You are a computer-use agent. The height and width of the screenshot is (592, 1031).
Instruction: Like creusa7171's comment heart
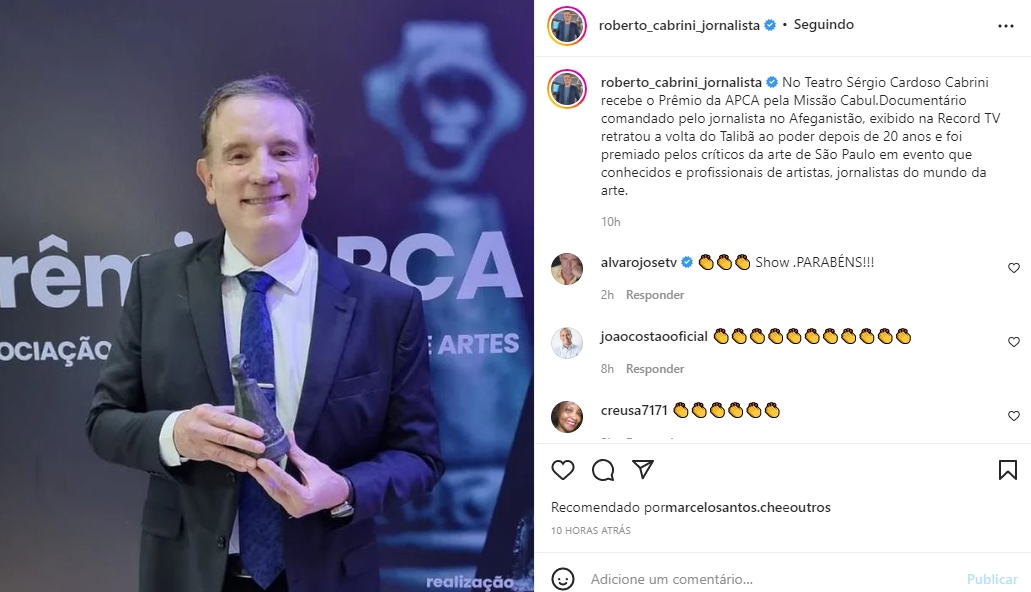click(x=1013, y=416)
